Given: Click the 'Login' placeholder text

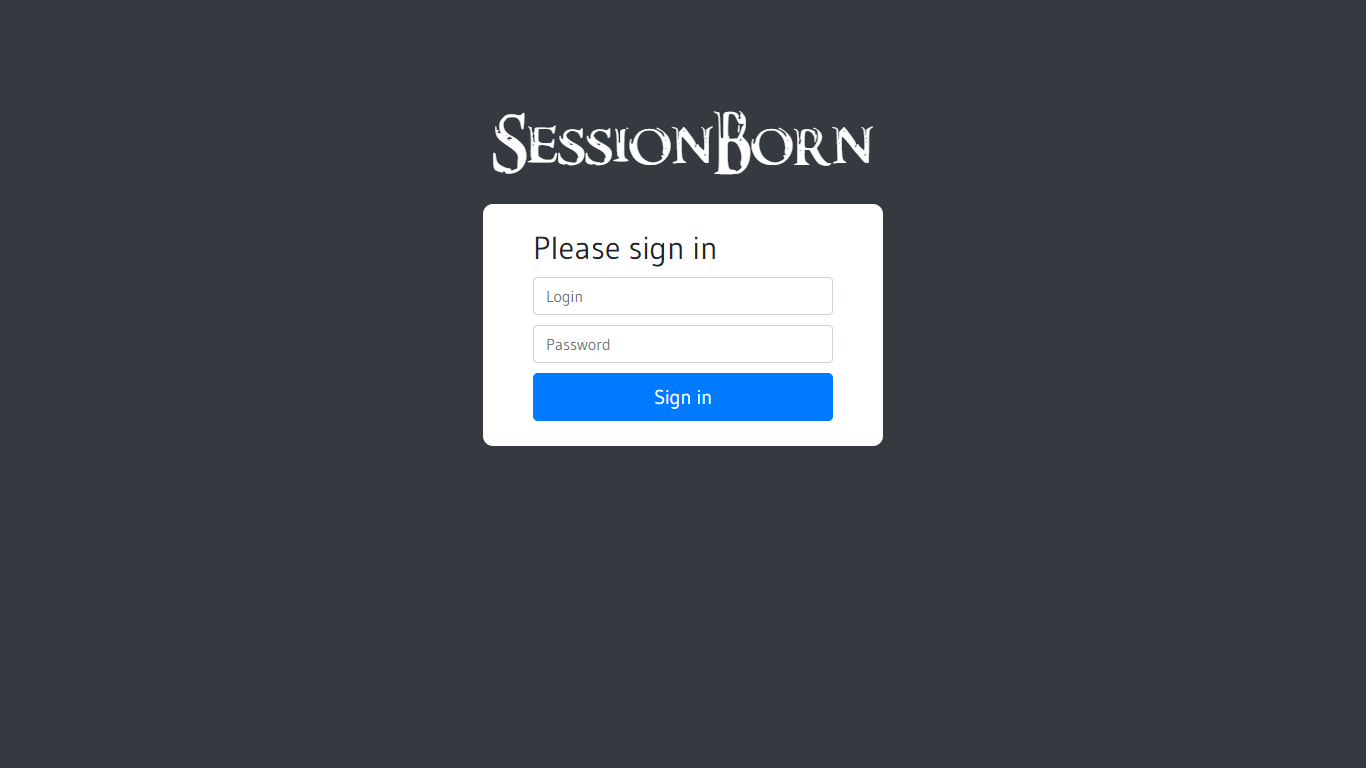Looking at the screenshot, I should click(x=564, y=297).
